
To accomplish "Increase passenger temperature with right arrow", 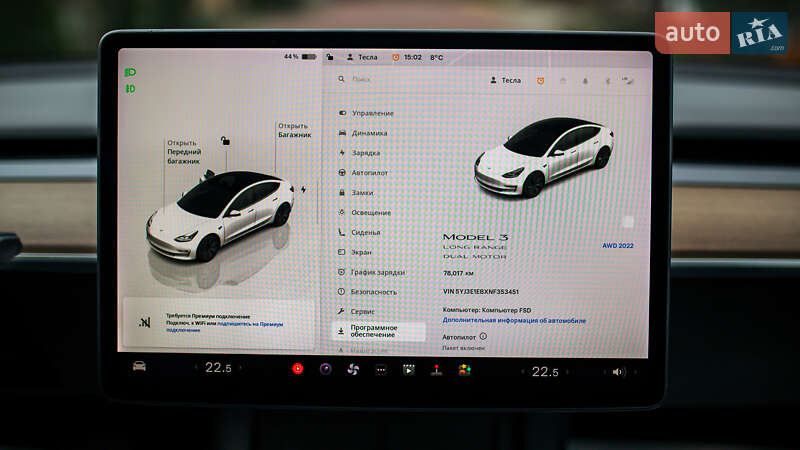I will [567, 372].
